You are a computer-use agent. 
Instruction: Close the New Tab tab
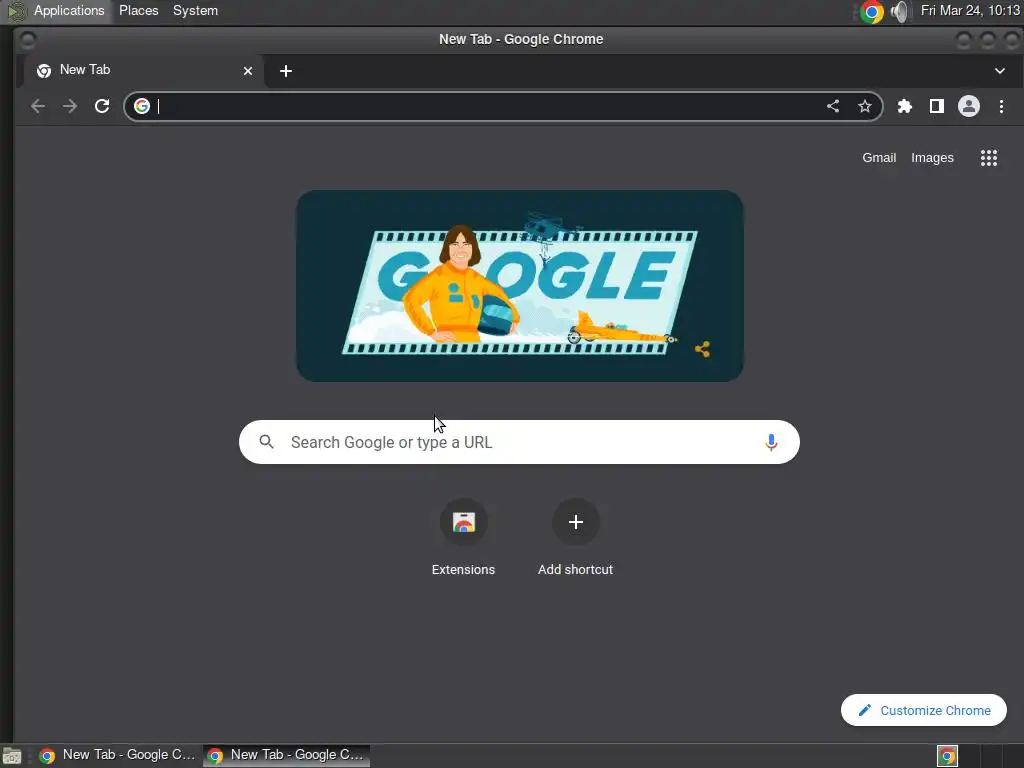(x=248, y=71)
